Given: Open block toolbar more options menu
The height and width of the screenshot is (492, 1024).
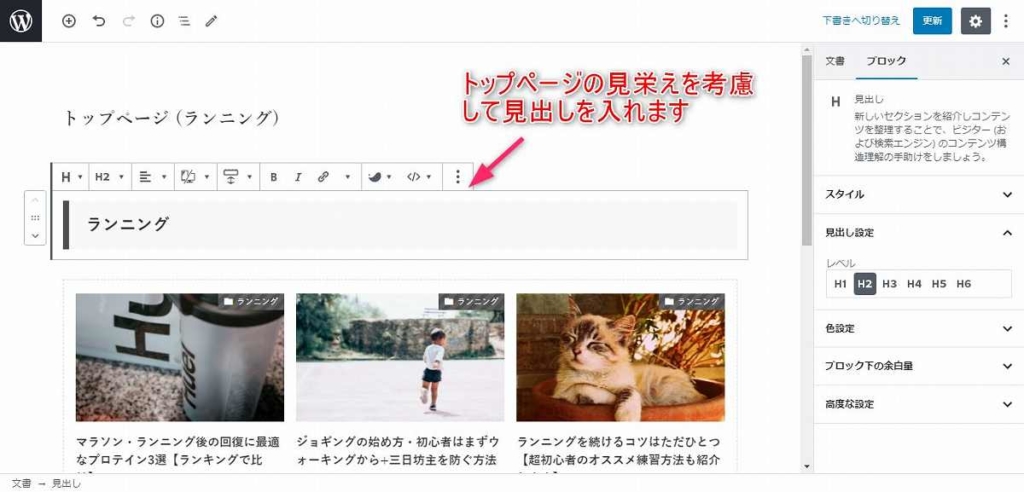Looking at the screenshot, I should click(x=458, y=177).
